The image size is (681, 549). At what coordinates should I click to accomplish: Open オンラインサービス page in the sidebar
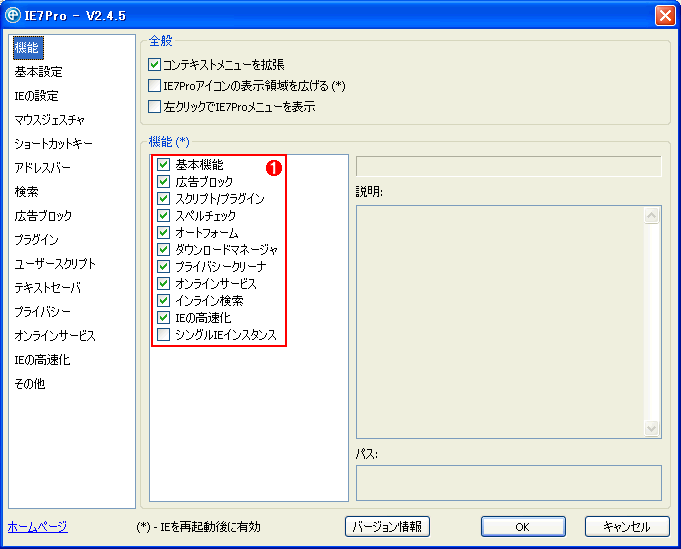[55, 336]
